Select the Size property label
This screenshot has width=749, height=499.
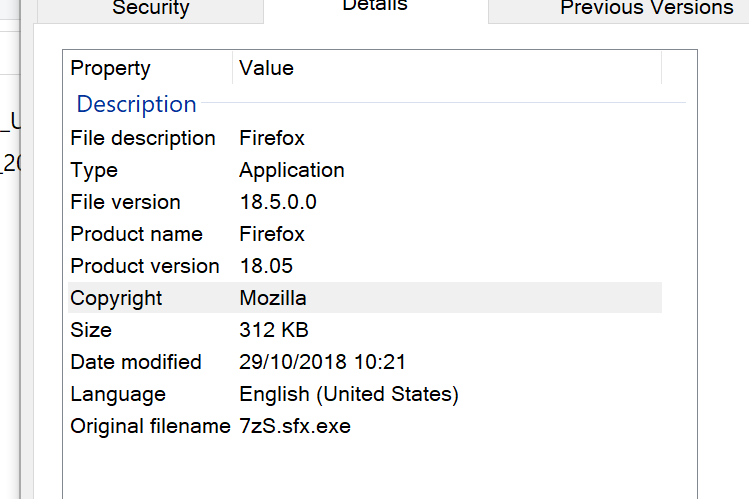[91, 330]
